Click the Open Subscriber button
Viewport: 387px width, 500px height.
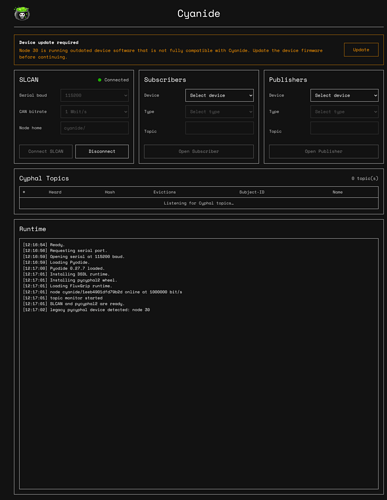pyautogui.click(x=199, y=151)
